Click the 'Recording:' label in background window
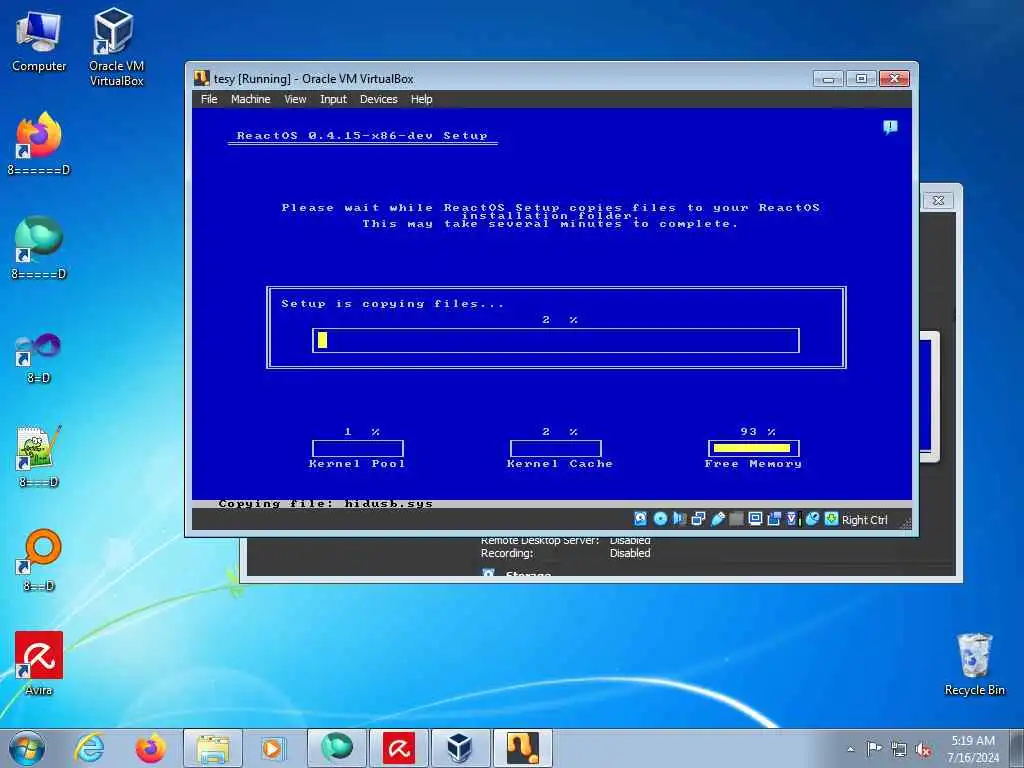 click(507, 553)
